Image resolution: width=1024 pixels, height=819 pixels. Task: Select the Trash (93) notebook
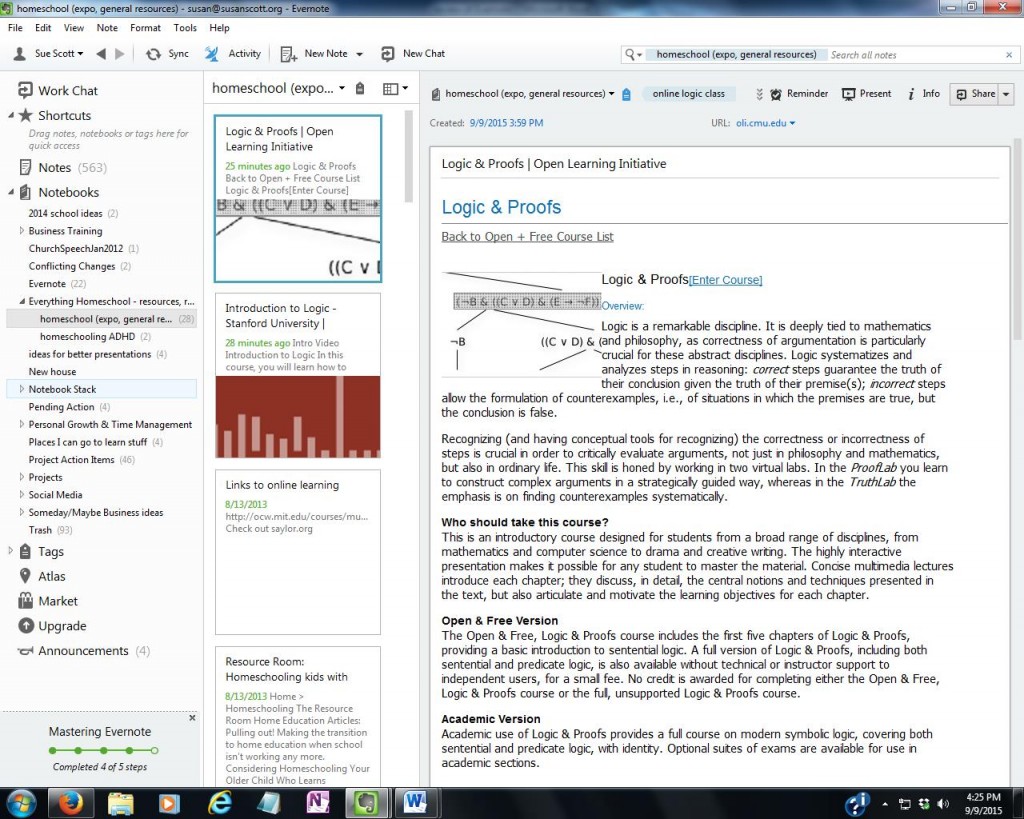50,530
